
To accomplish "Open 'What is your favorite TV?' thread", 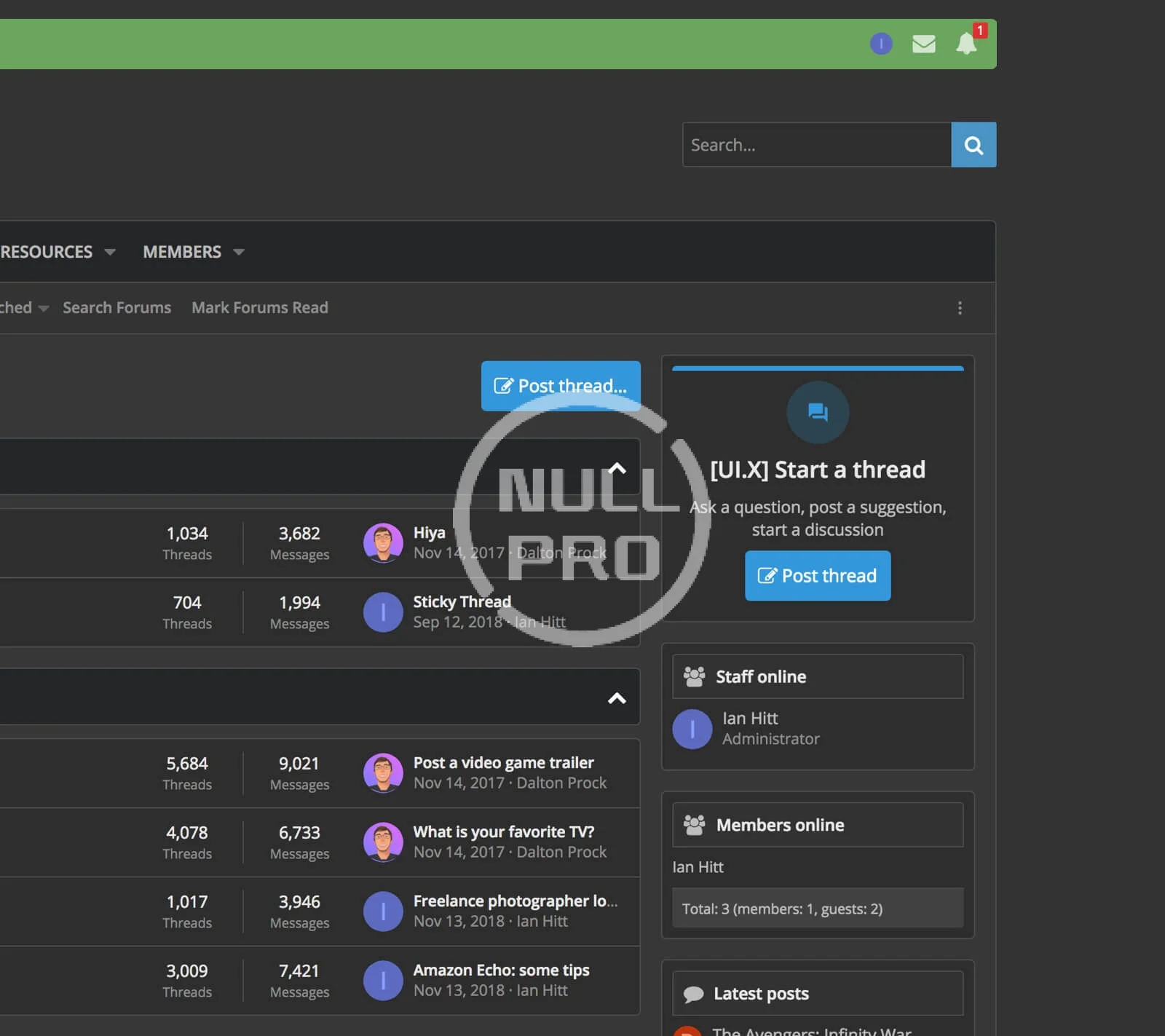I will (x=503, y=831).
